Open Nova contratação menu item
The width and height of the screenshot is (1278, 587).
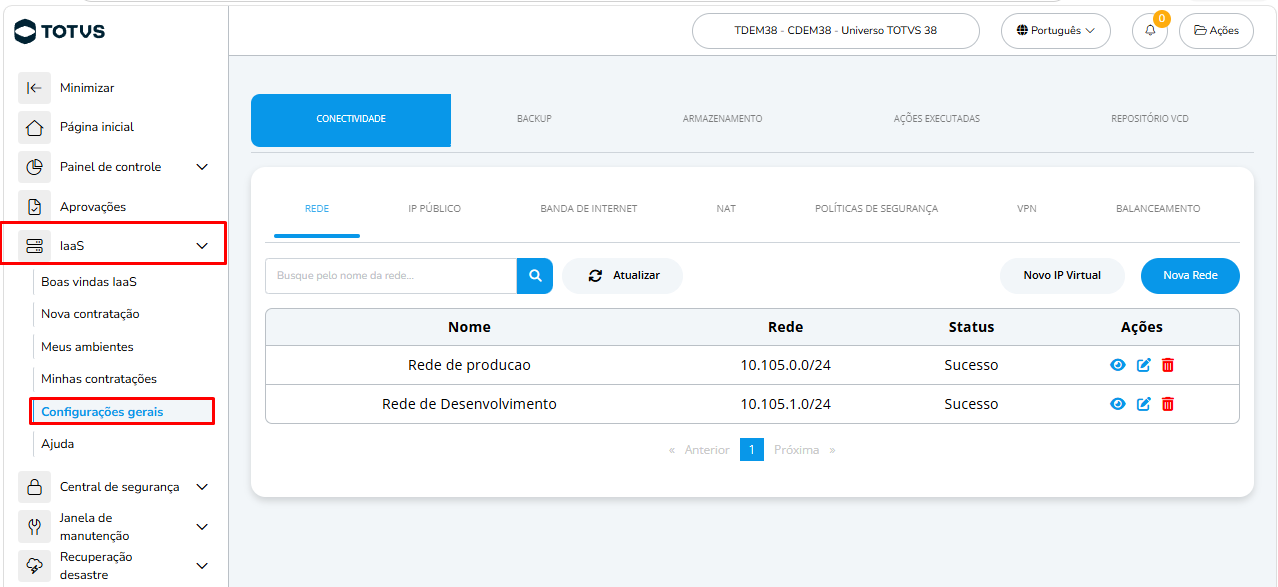[90, 314]
